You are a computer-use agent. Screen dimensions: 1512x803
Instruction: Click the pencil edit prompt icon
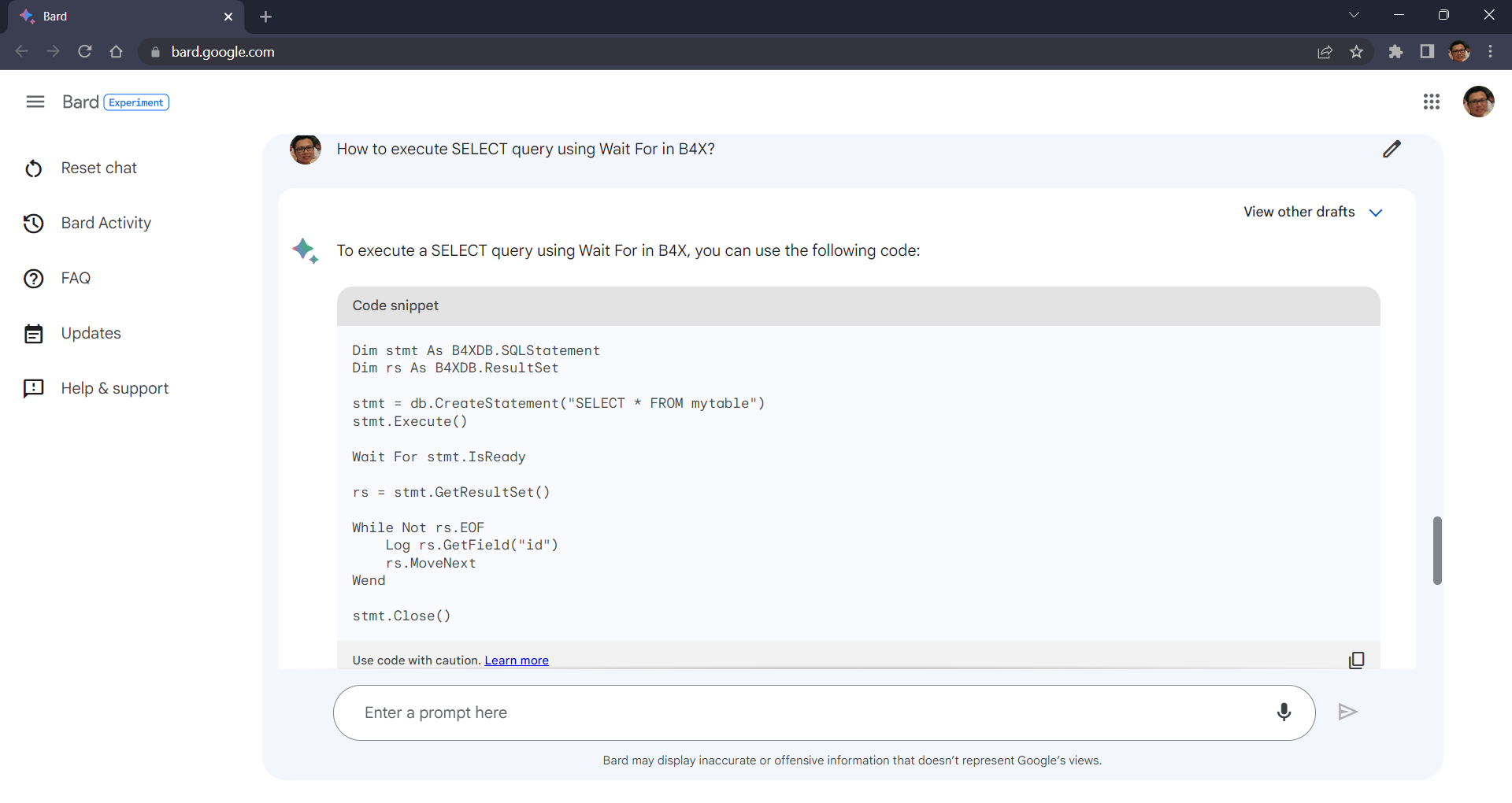(1392, 150)
